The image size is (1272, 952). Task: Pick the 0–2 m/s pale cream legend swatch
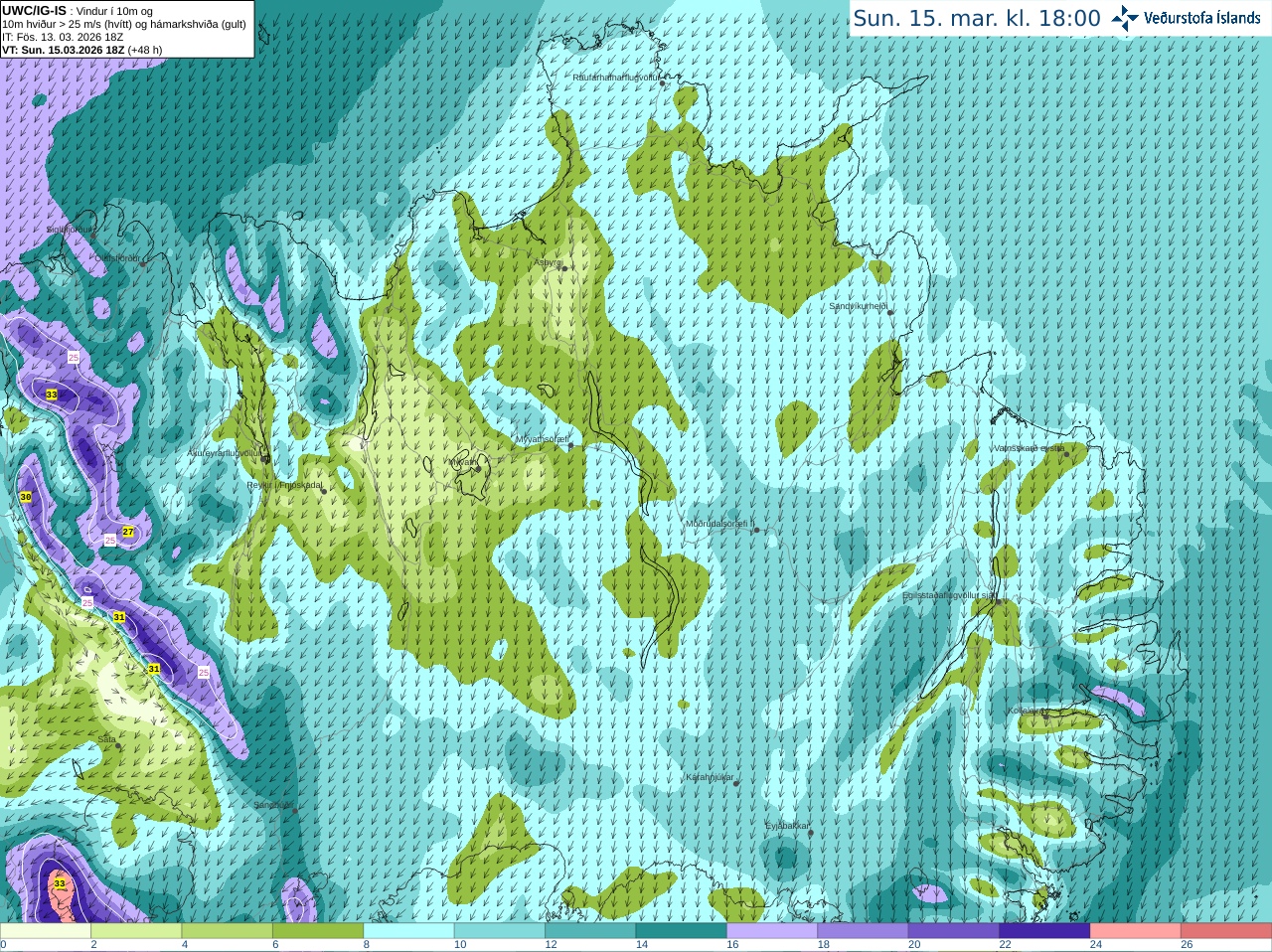click(46, 931)
